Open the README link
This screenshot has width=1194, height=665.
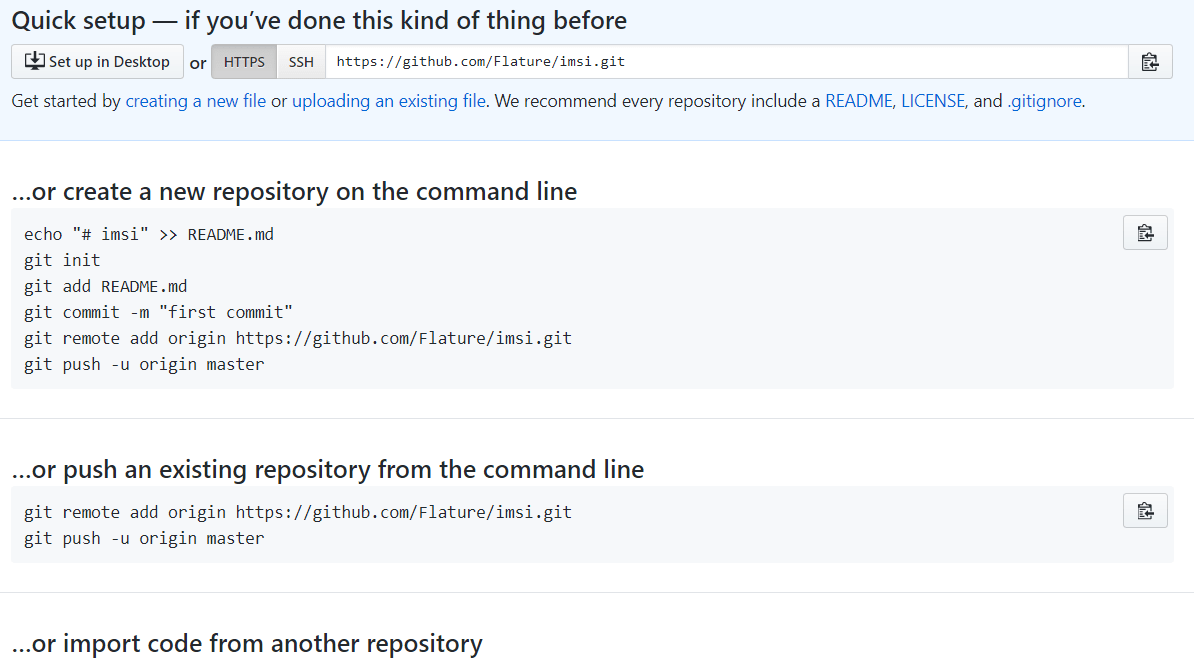(x=859, y=100)
